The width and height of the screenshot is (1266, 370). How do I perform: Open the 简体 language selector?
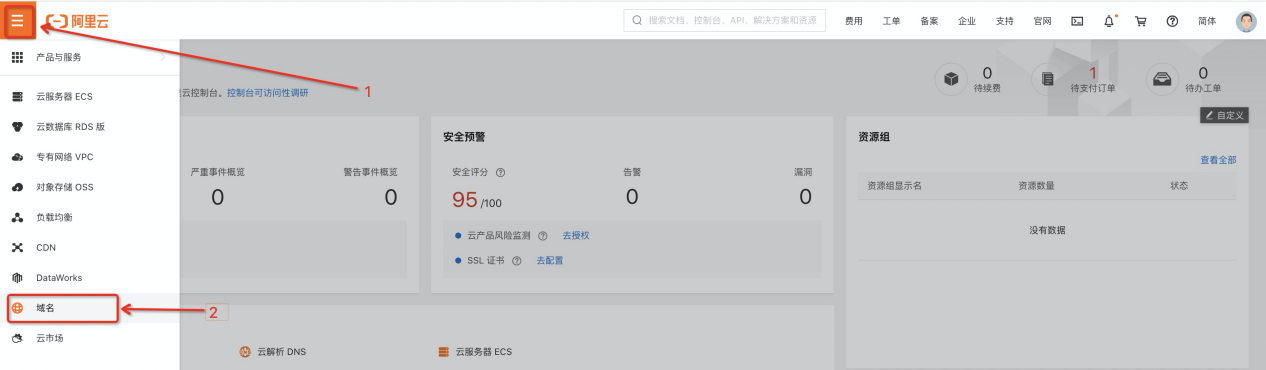[x=1207, y=20]
